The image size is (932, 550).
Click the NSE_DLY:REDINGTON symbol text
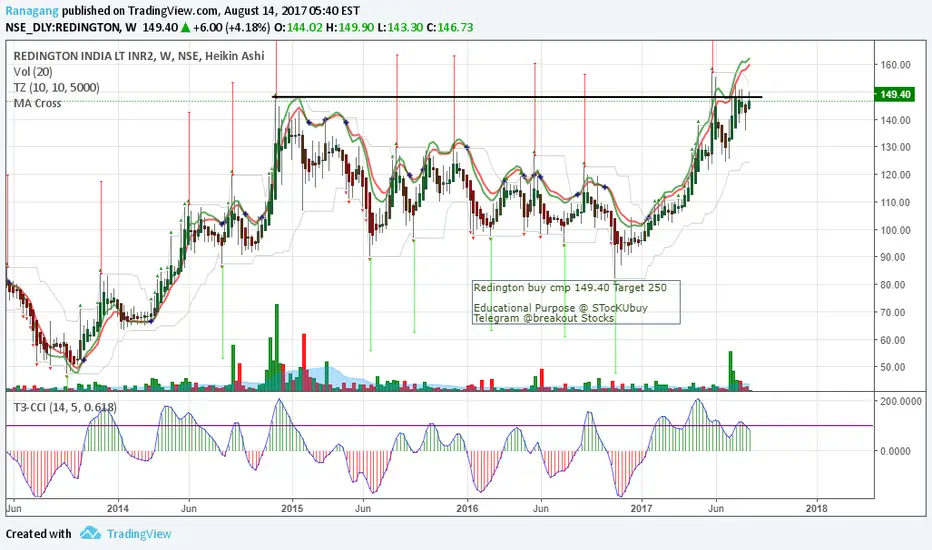[x=62, y=27]
